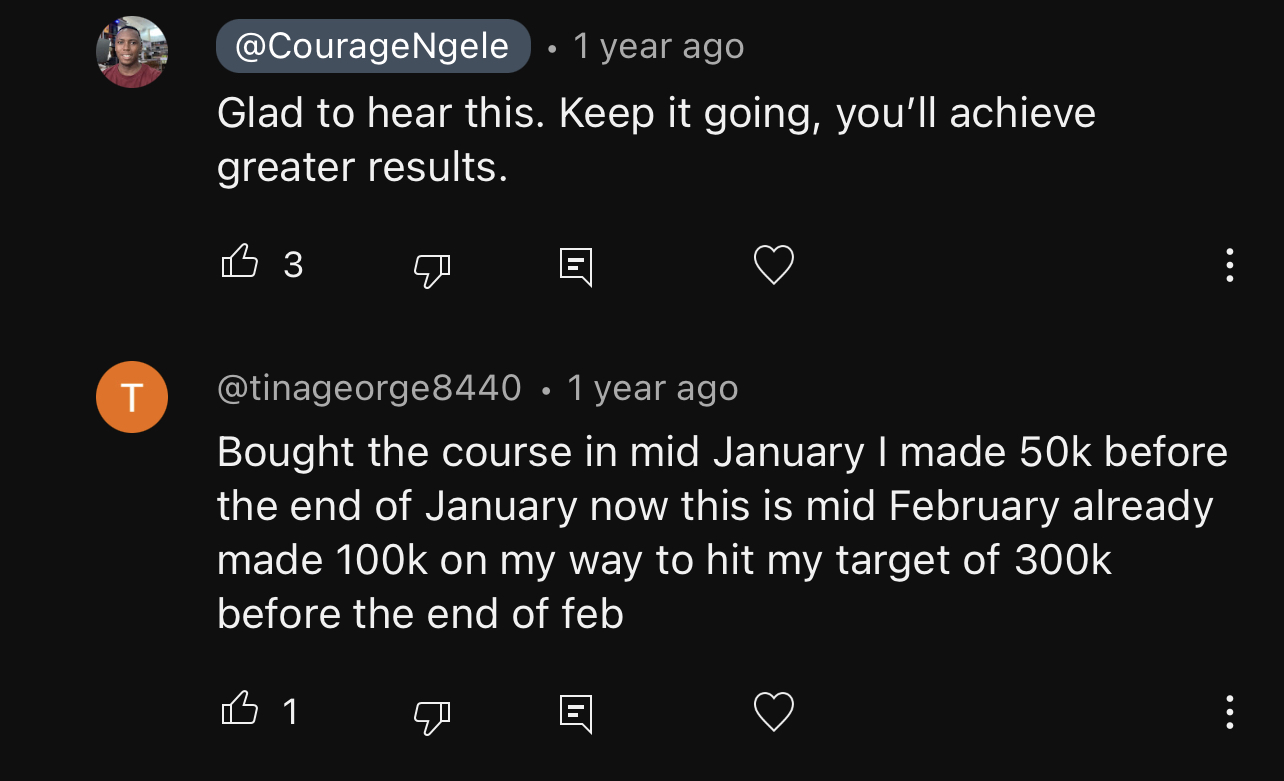Like the @CourageNgele comment
1284x781 pixels.
point(239,264)
